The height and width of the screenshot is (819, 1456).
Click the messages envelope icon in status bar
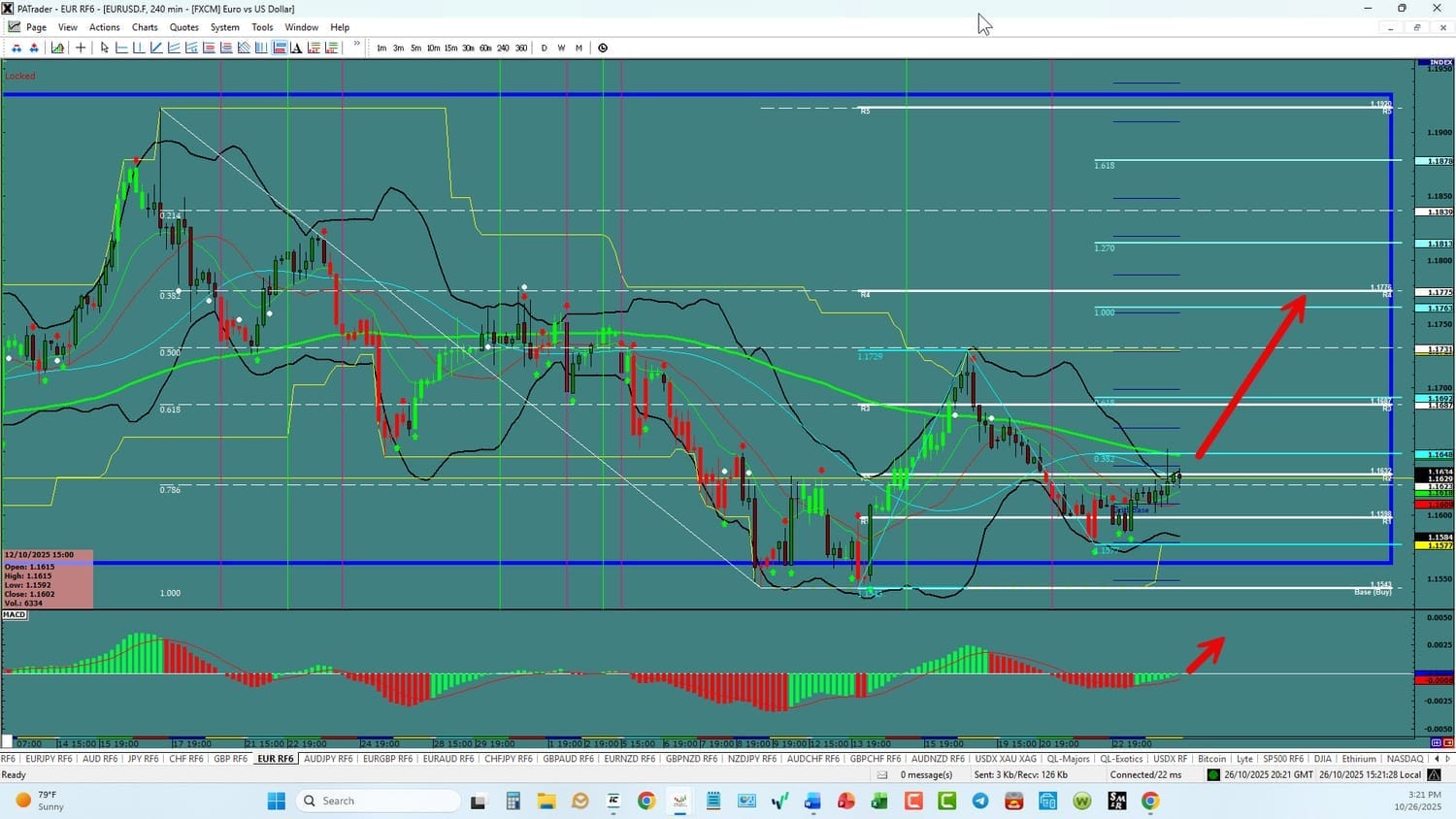(882, 774)
